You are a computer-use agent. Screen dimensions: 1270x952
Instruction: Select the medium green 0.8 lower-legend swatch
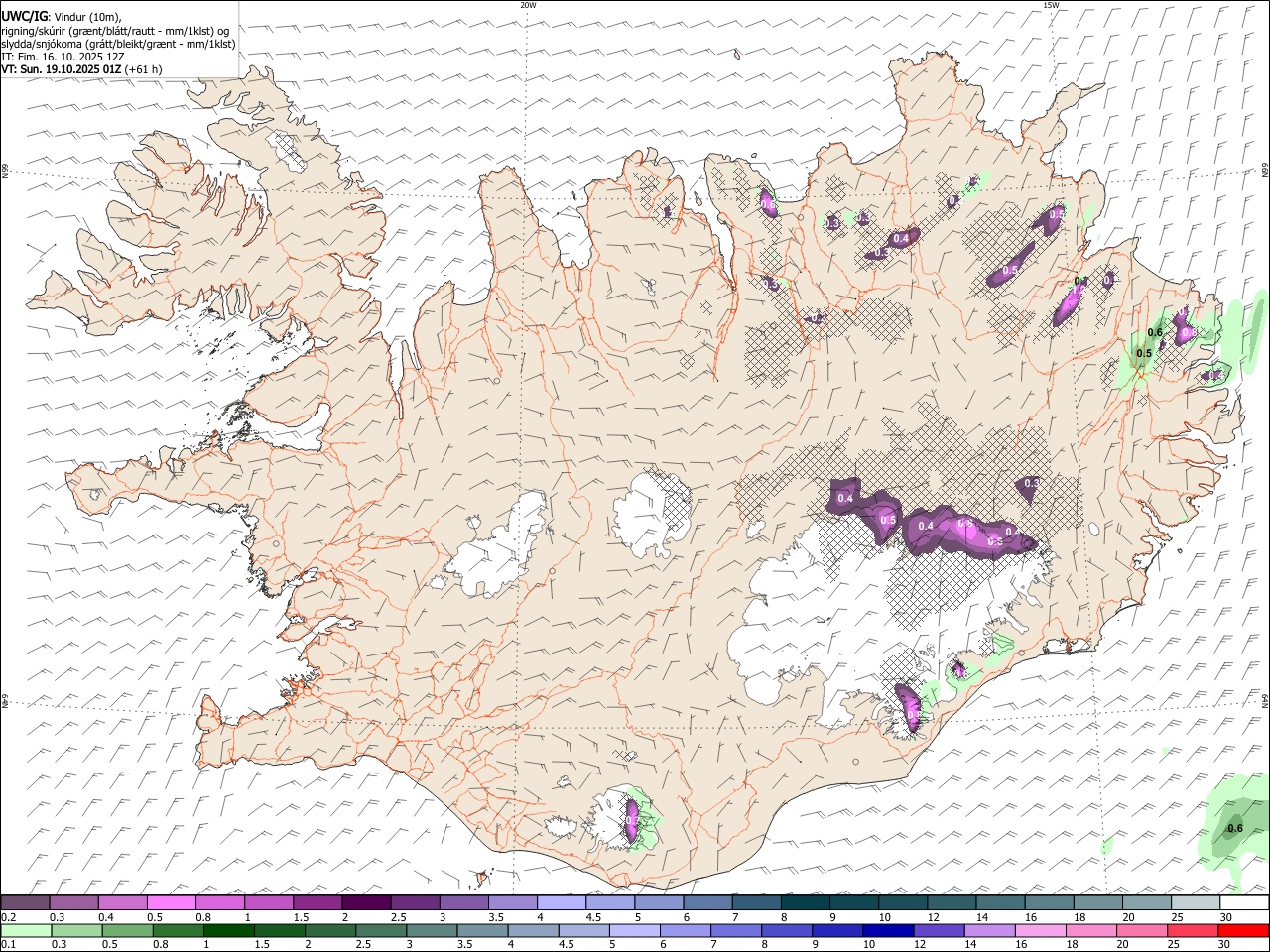tap(178, 930)
